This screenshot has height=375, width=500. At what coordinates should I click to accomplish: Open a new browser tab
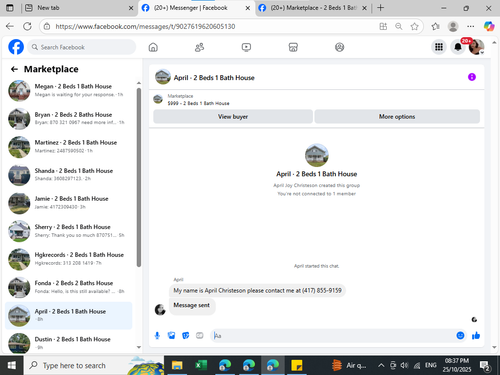[x=381, y=8]
